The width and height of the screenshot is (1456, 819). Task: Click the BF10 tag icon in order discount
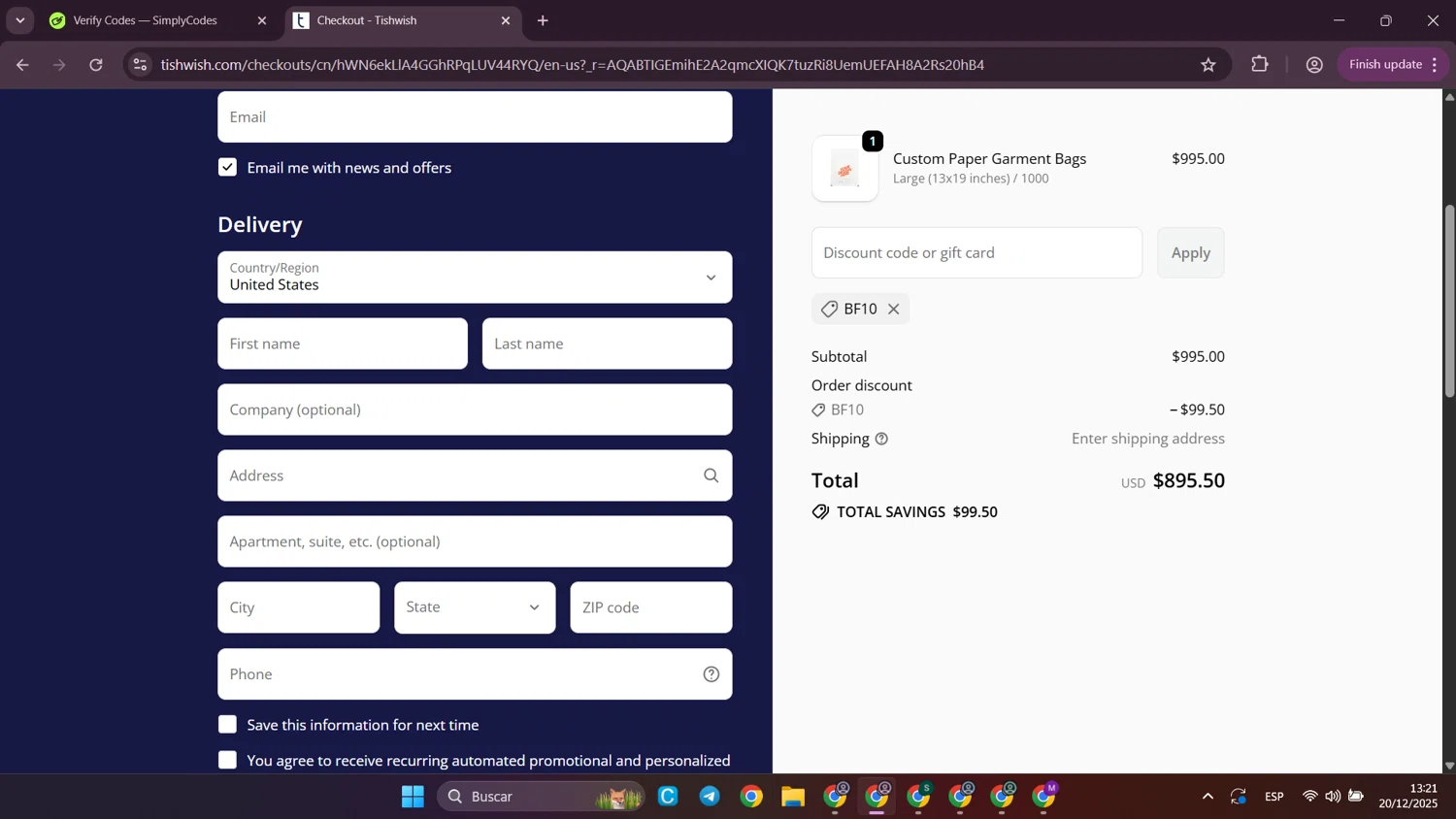[818, 410]
